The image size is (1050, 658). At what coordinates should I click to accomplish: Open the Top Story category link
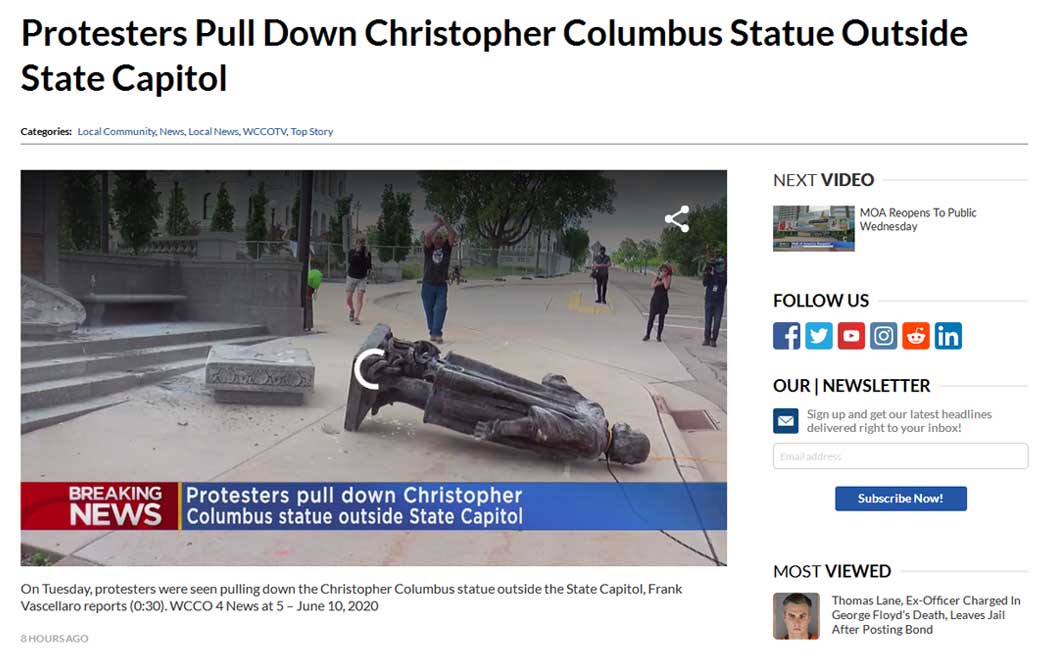pyautogui.click(x=311, y=131)
